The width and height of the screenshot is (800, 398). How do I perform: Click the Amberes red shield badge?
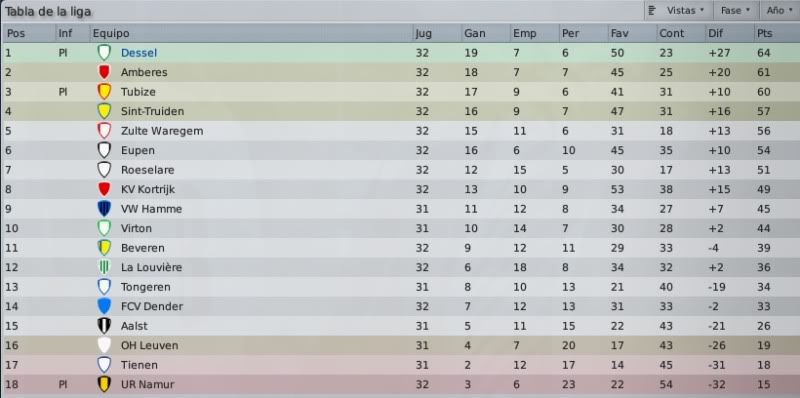[x=104, y=72]
